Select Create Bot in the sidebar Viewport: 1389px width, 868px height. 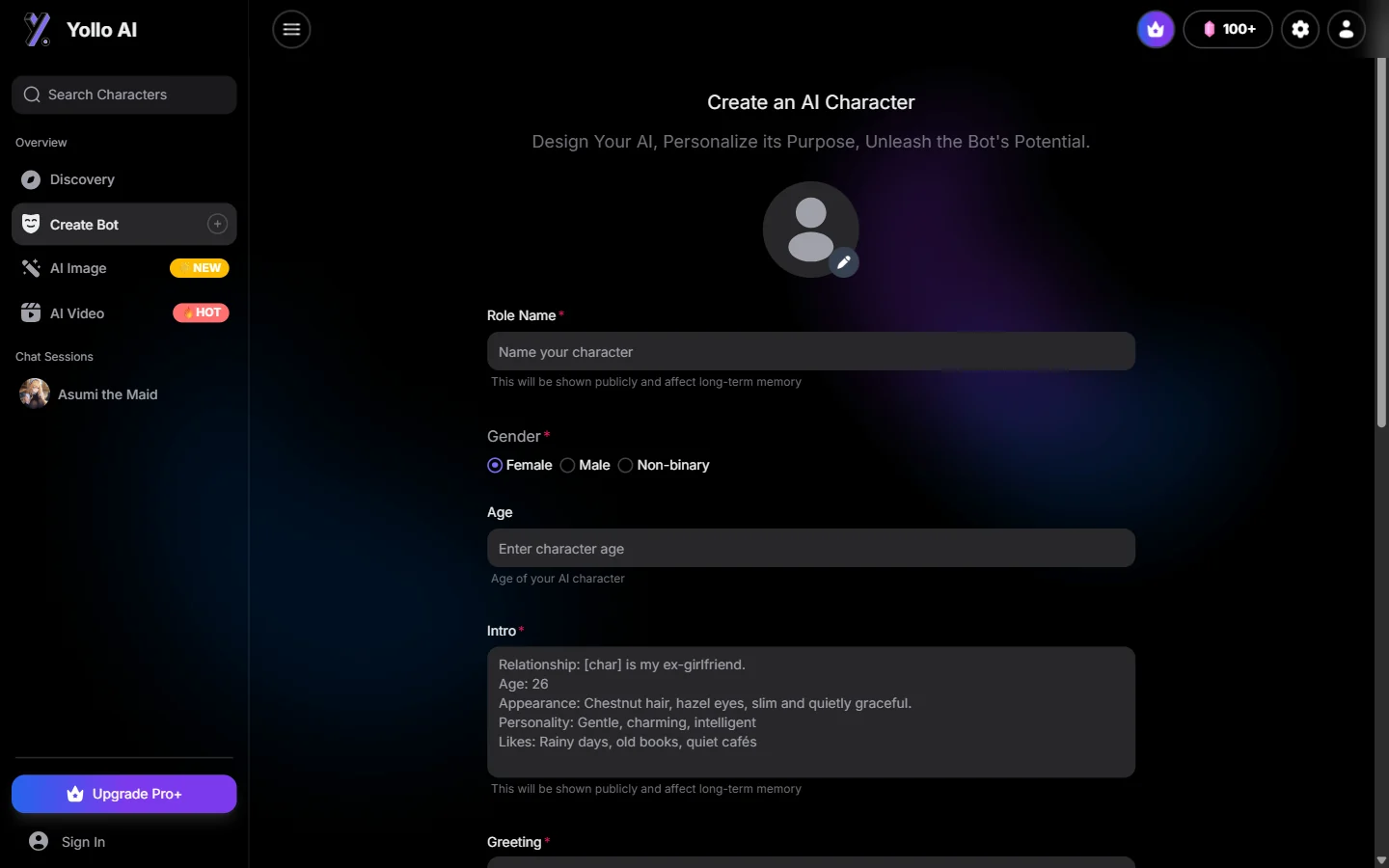tap(124, 225)
